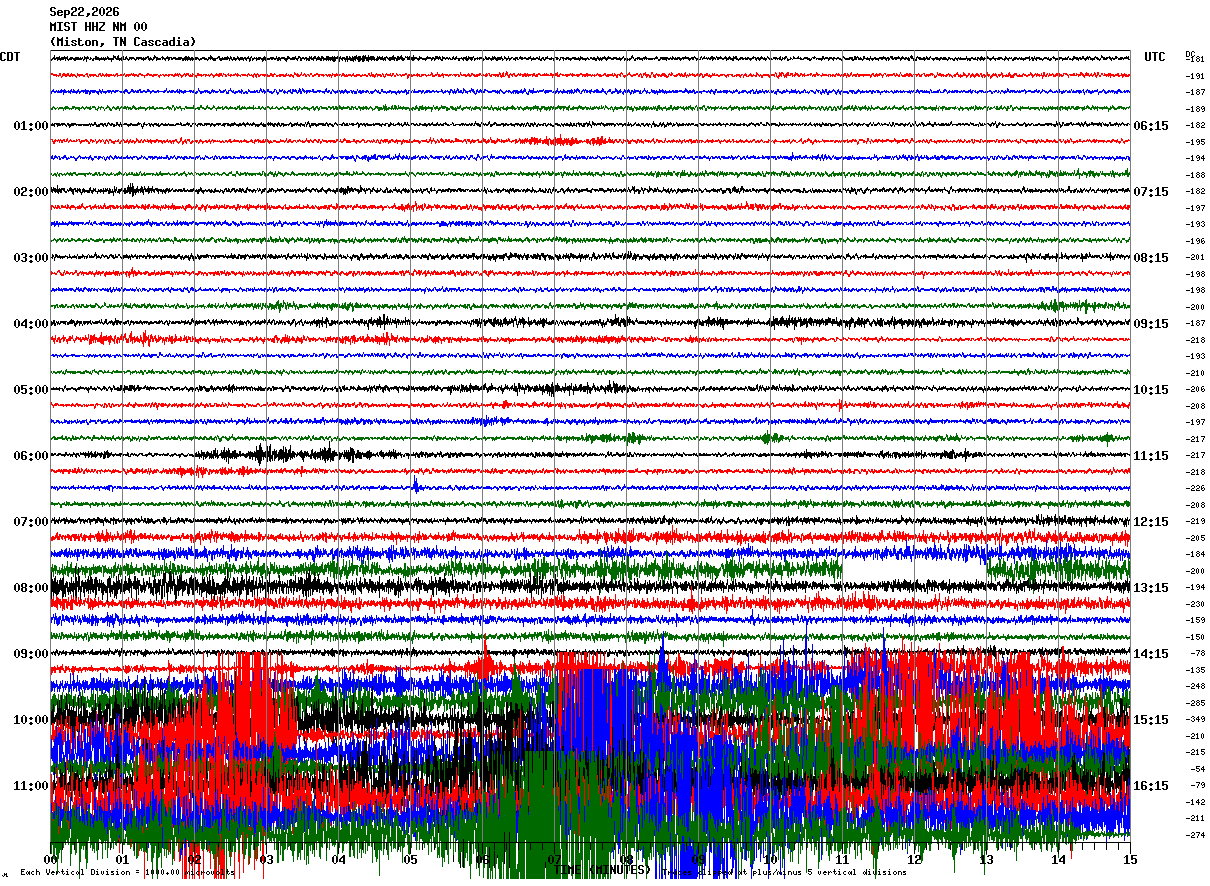Screen dimensions: 1210x886
Task: Click the 09:00 CDT row label
Action: point(31,654)
